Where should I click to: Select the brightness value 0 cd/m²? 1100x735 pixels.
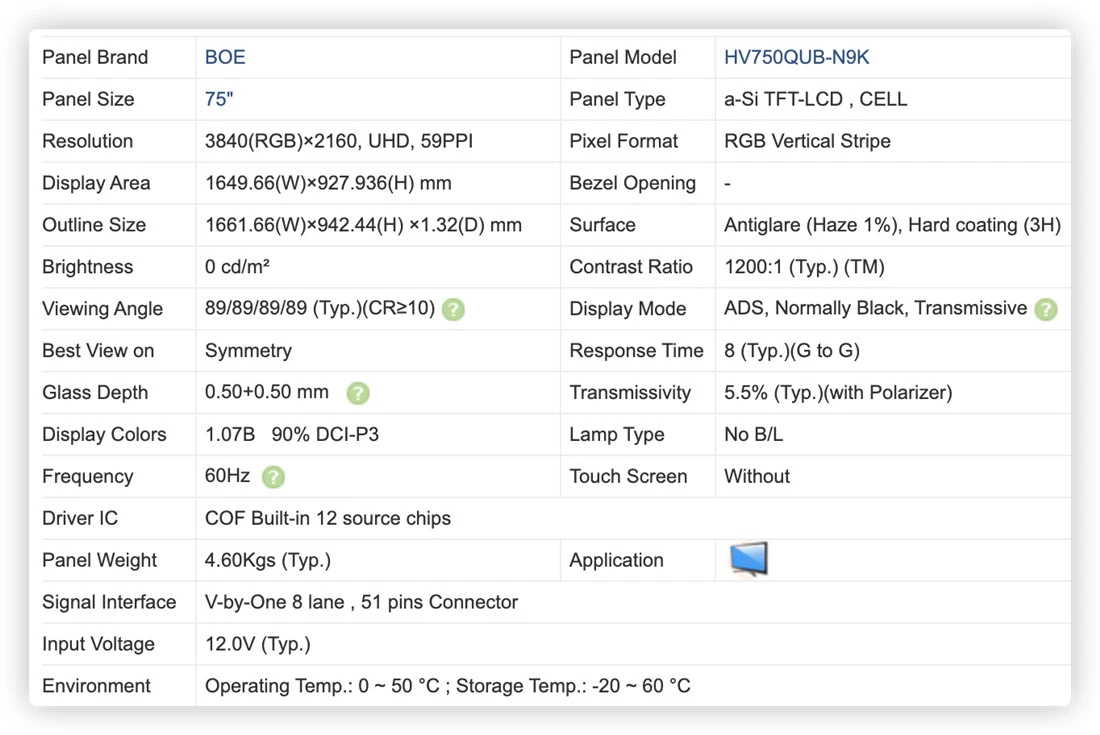tap(237, 267)
